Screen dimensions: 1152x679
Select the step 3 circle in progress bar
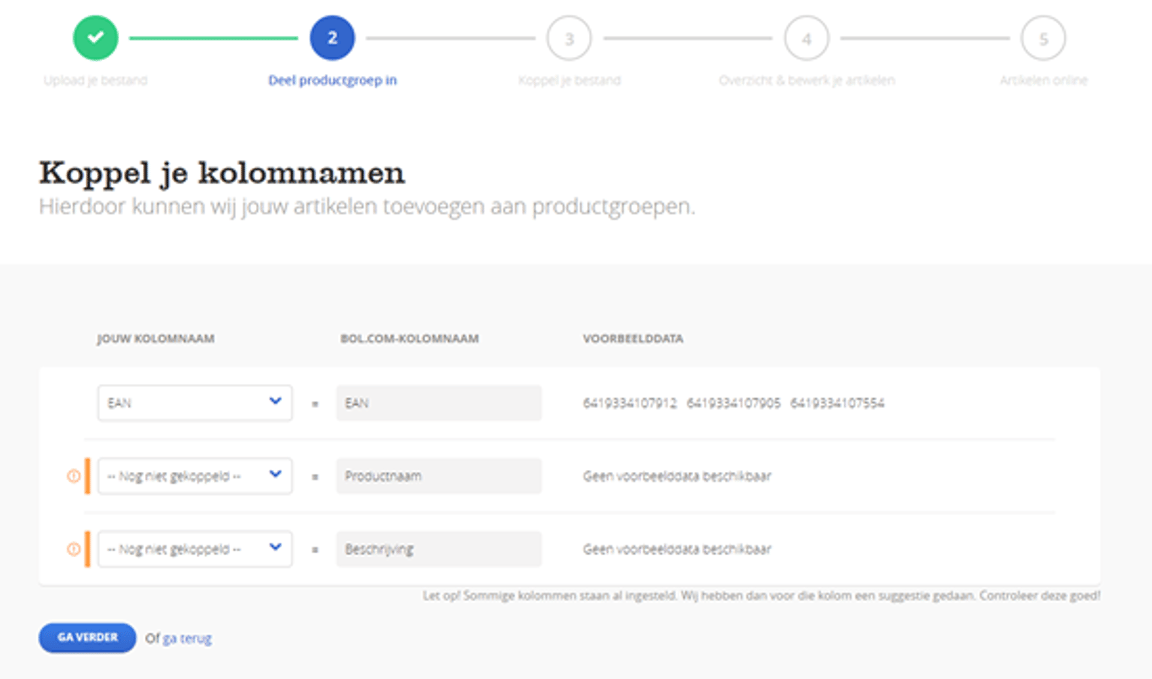[569, 39]
